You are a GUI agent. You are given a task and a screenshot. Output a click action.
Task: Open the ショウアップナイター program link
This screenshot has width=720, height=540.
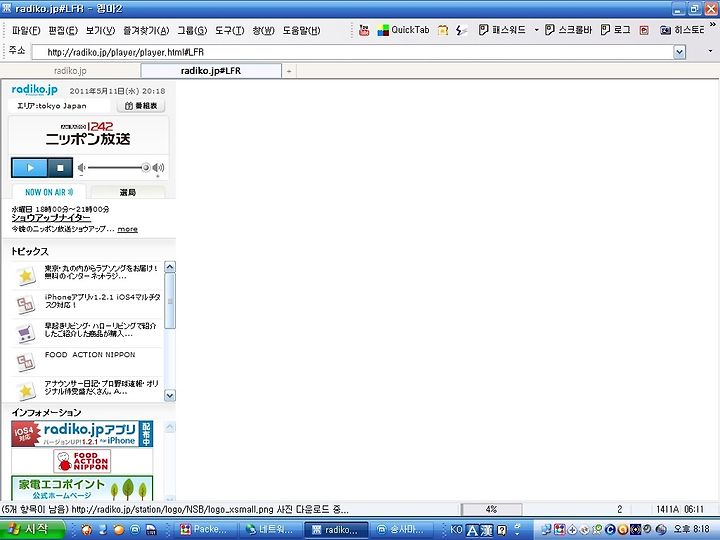point(51,218)
